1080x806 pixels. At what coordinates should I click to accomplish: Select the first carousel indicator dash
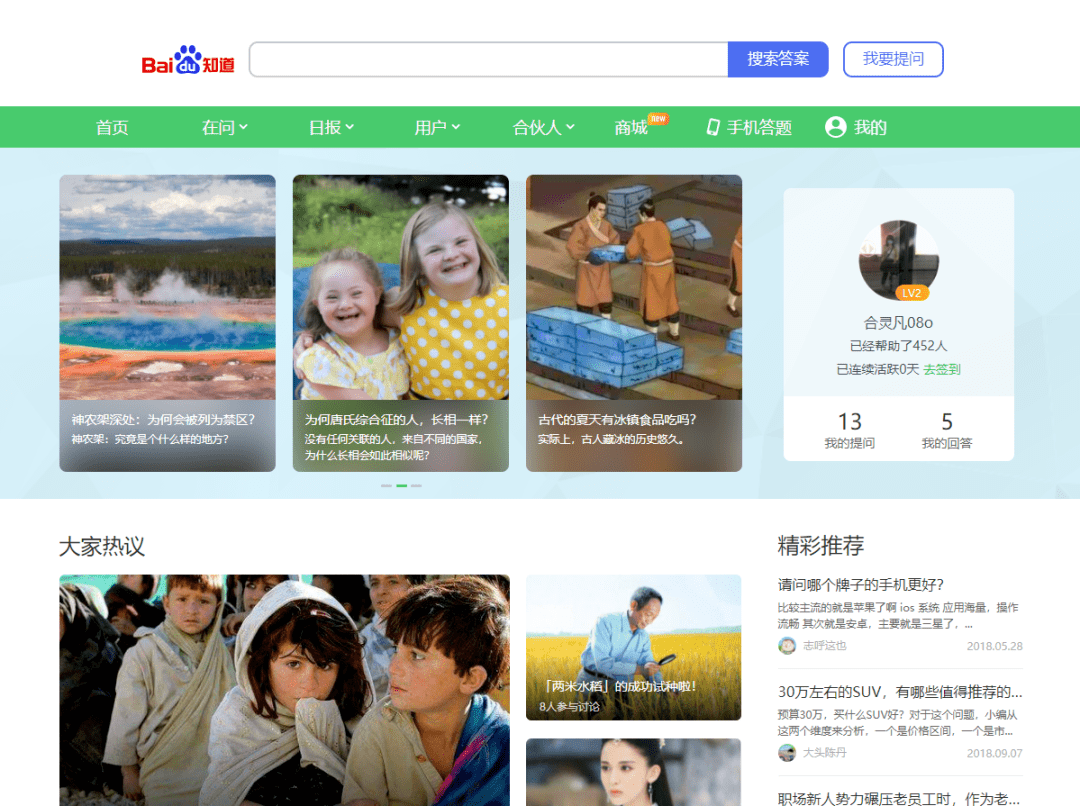(386, 486)
